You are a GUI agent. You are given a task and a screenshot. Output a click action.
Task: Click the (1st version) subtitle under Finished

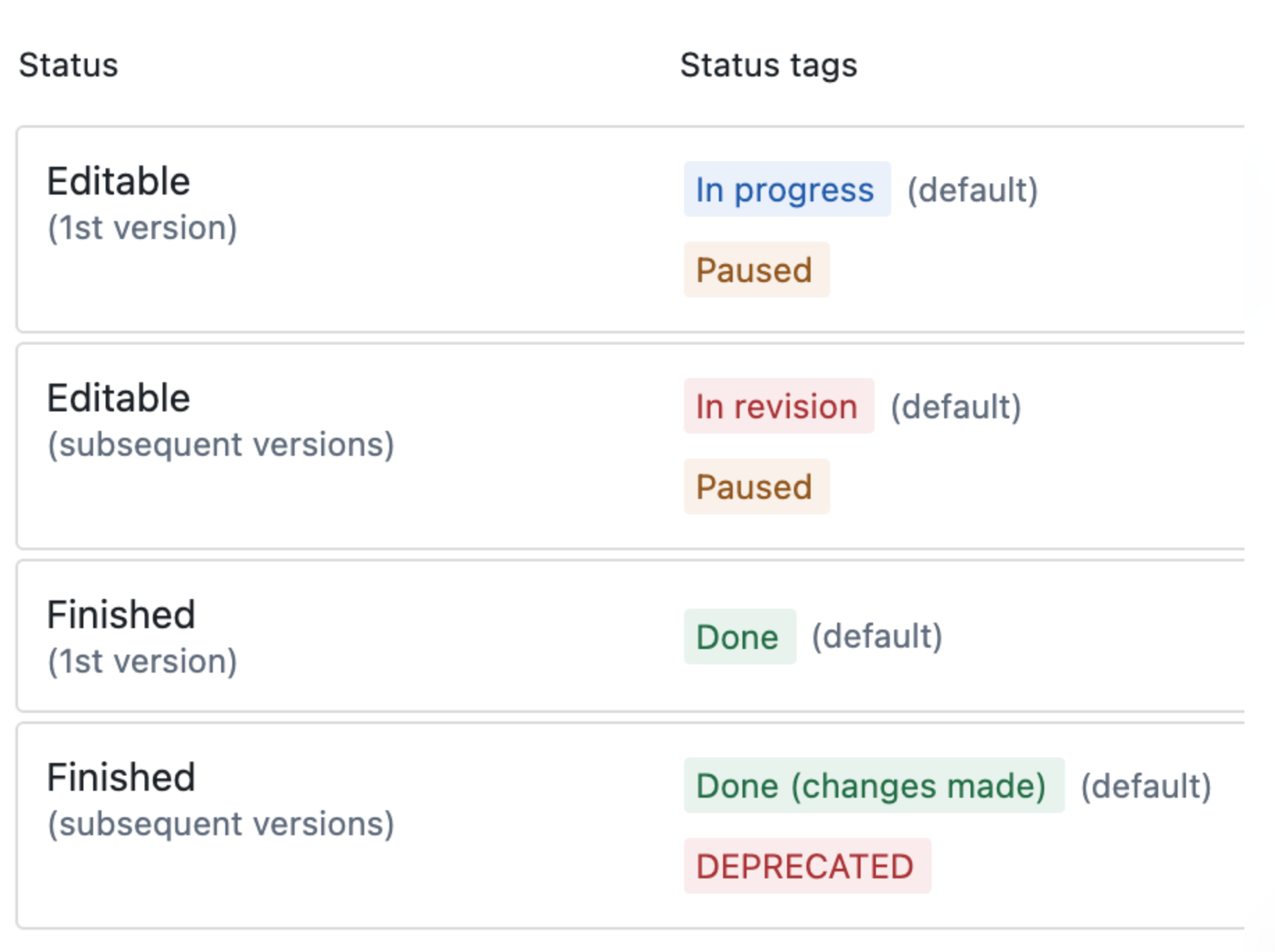[143, 662]
